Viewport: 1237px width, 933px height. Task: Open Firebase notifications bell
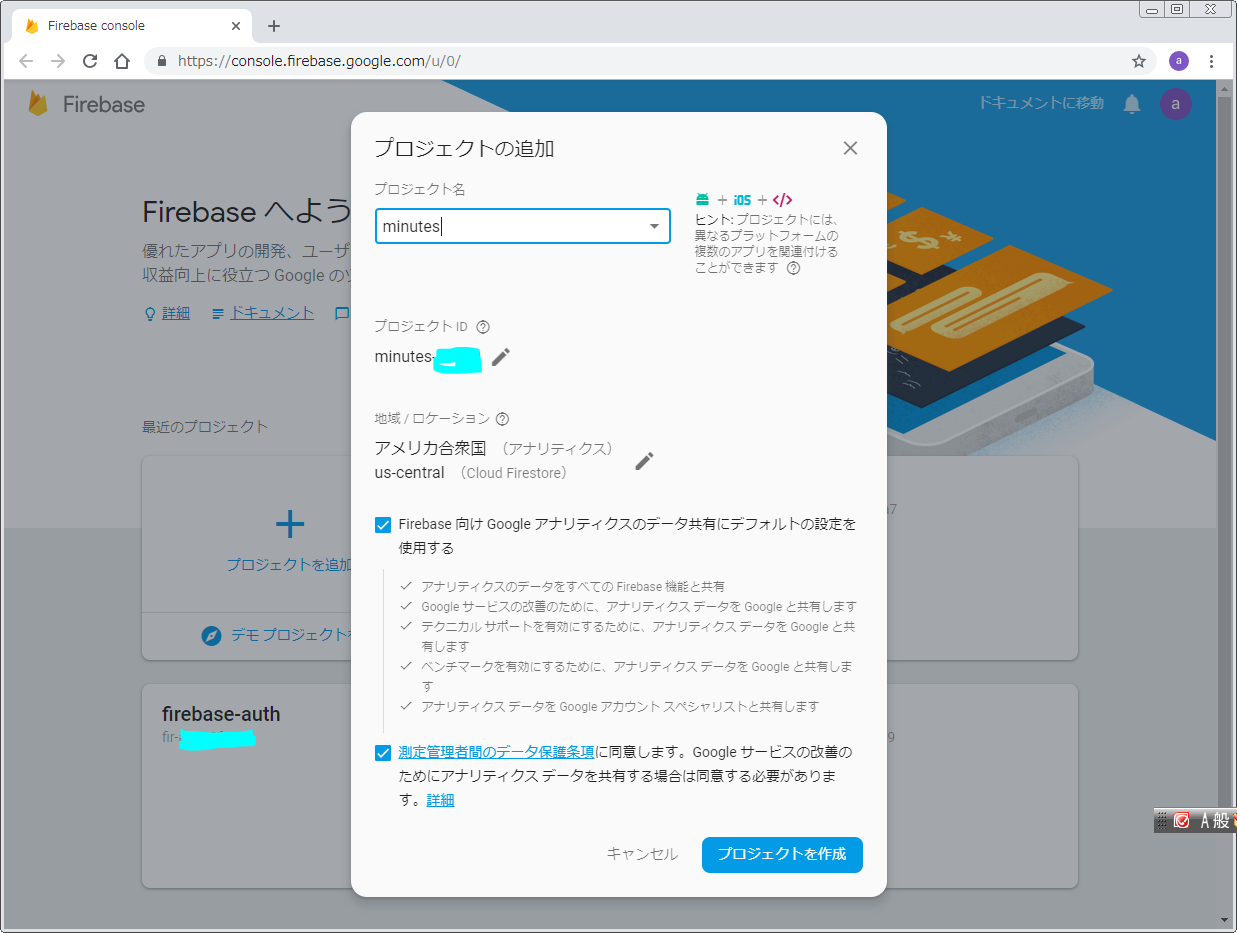pos(1132,104)
